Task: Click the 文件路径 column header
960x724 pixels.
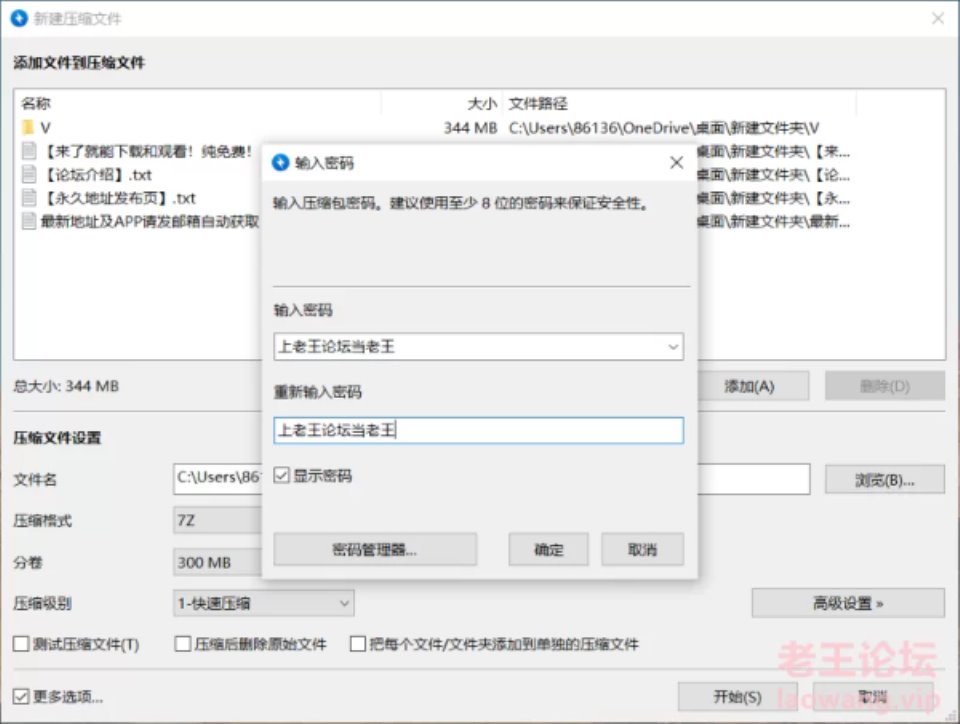Action: 538,103
